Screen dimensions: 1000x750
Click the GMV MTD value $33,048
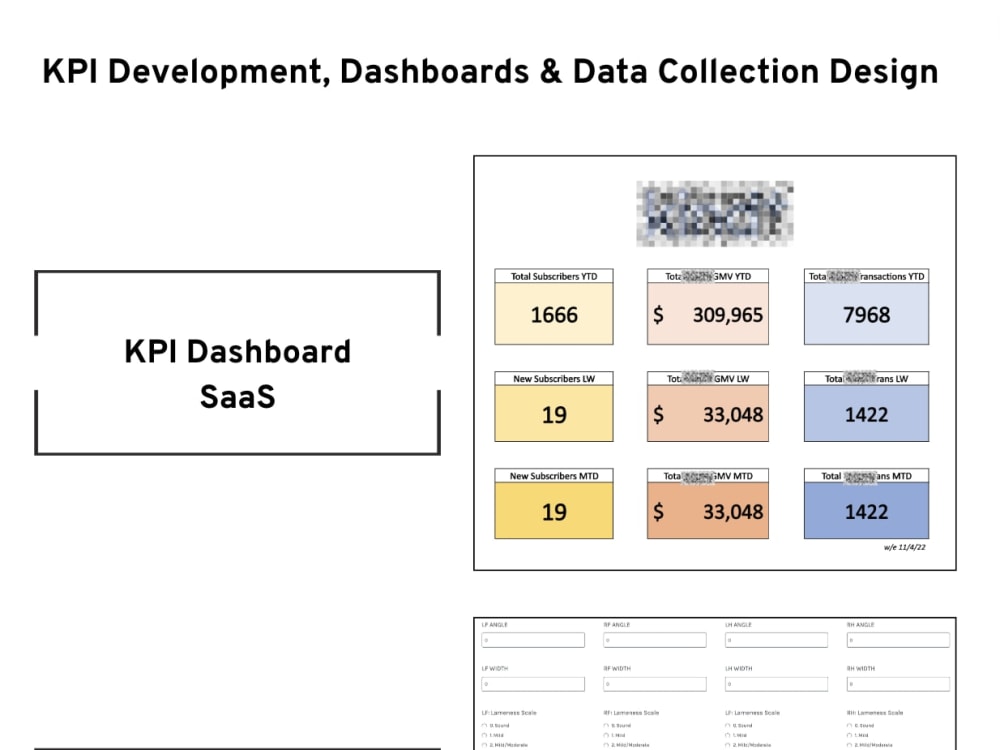click(708, 511)
